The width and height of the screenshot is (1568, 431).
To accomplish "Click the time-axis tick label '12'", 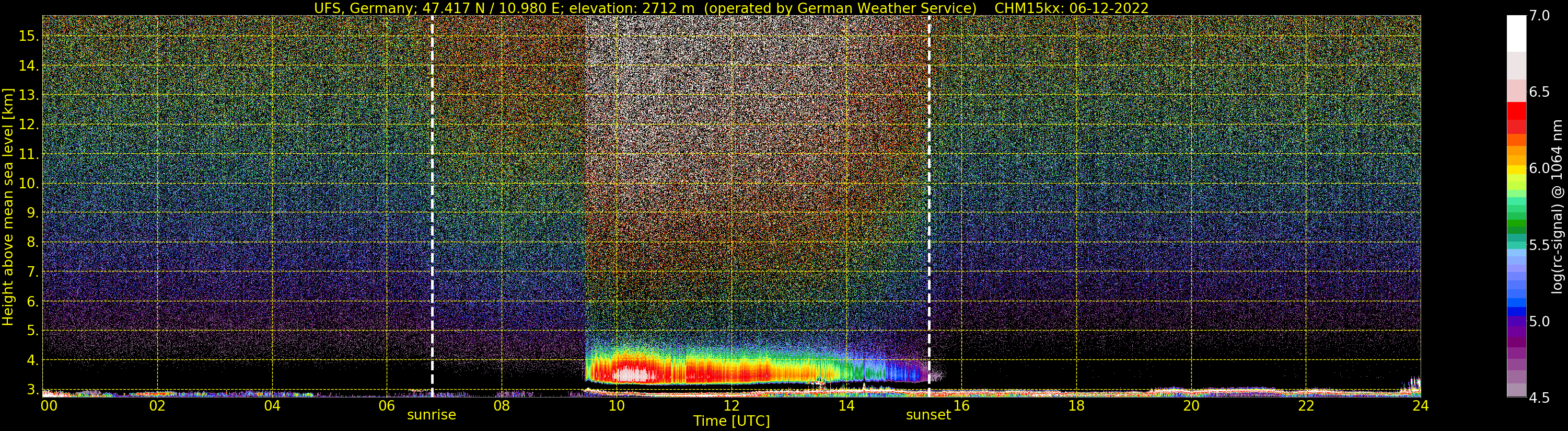I will click(731, 406).
